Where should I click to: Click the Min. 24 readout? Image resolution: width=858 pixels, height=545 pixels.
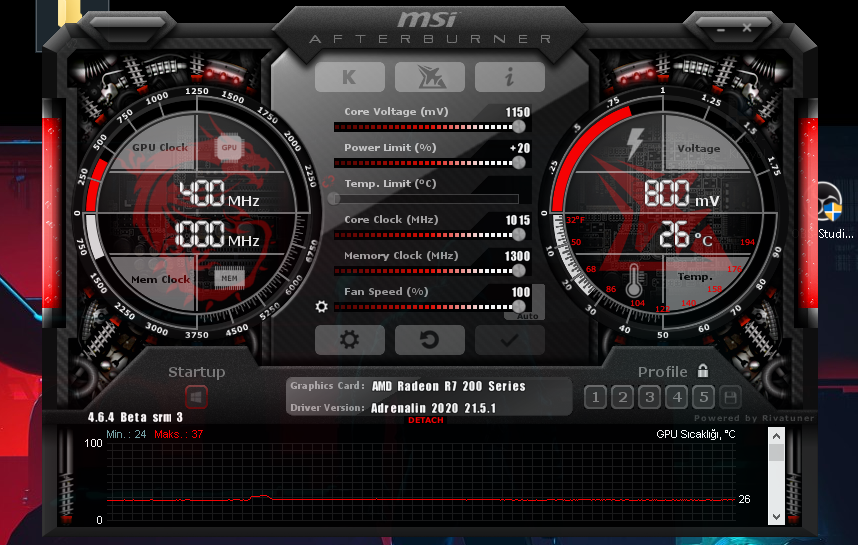click(x=126, y=434)
